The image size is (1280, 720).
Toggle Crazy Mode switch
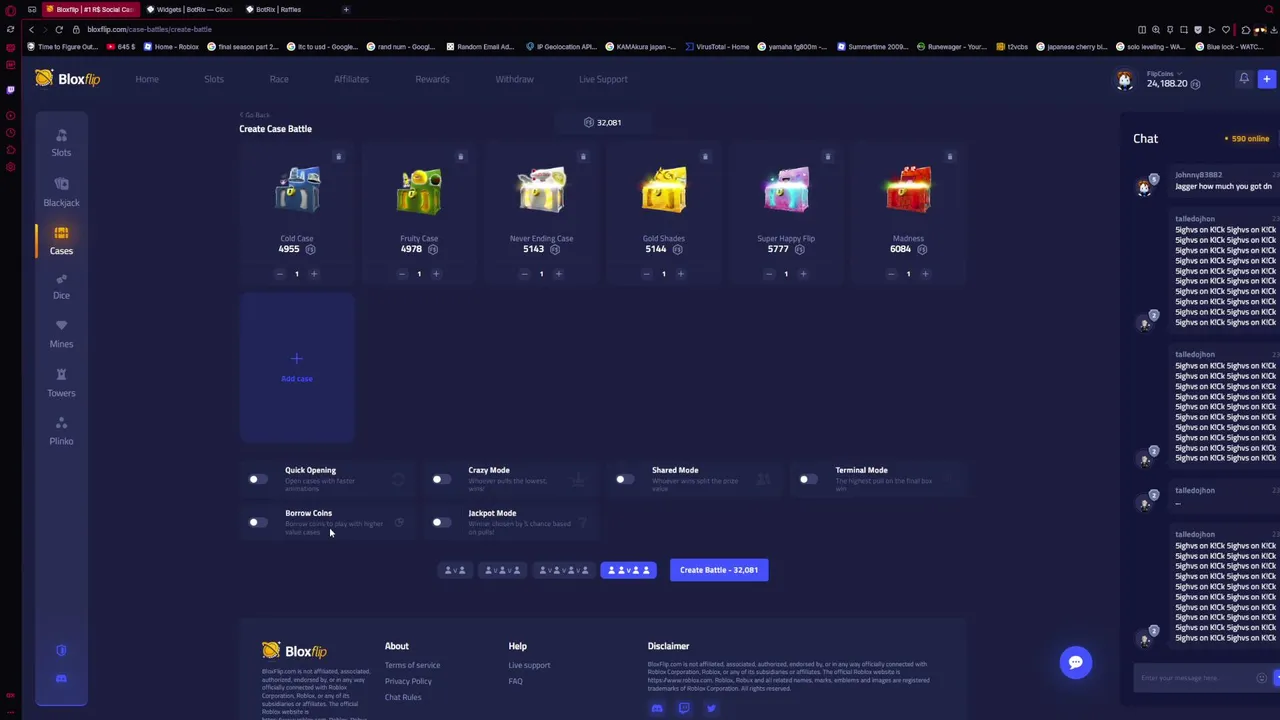tap(441, 479)
